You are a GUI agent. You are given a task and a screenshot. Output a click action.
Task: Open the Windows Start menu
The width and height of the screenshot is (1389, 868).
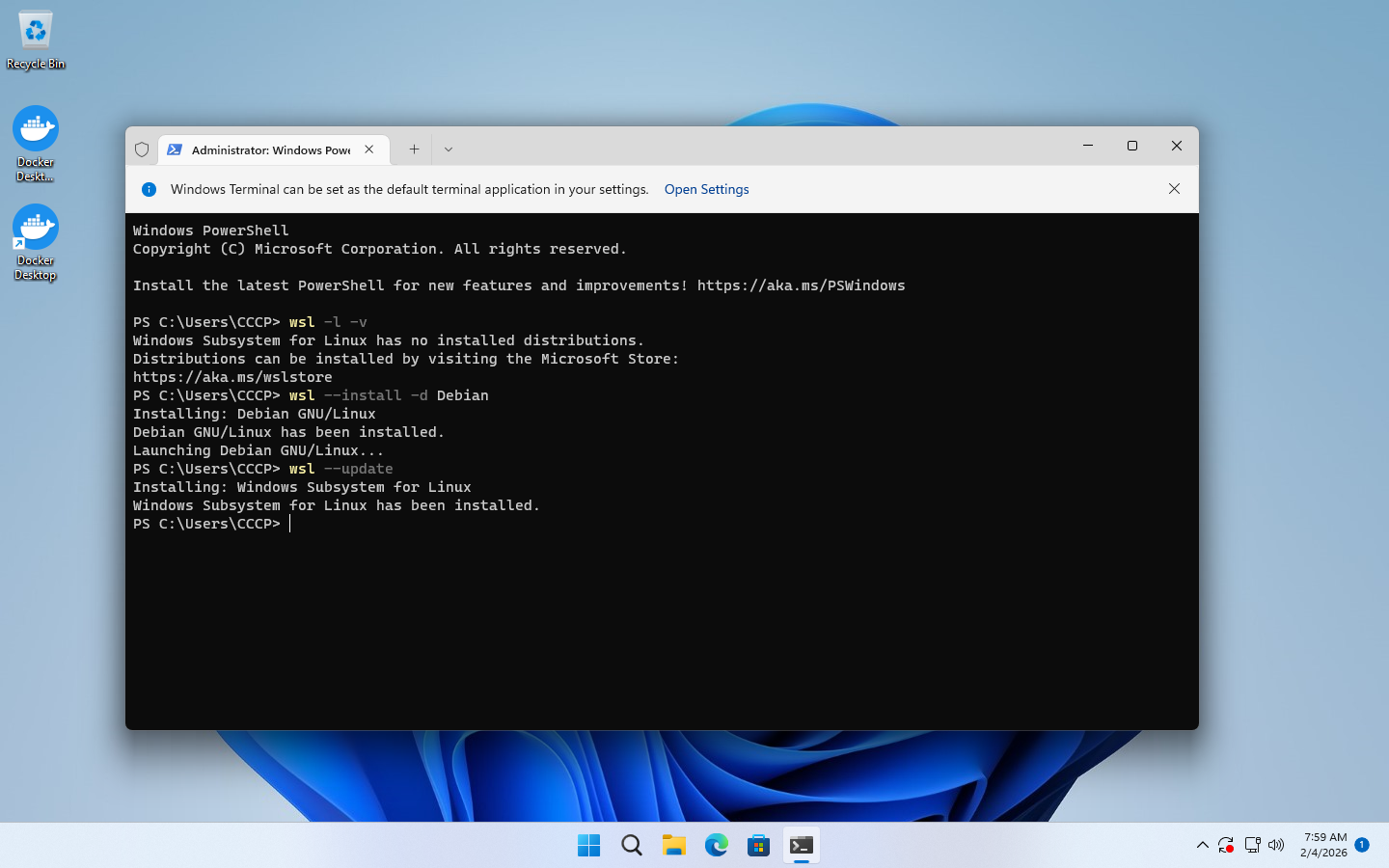click(x=588, y=846)
